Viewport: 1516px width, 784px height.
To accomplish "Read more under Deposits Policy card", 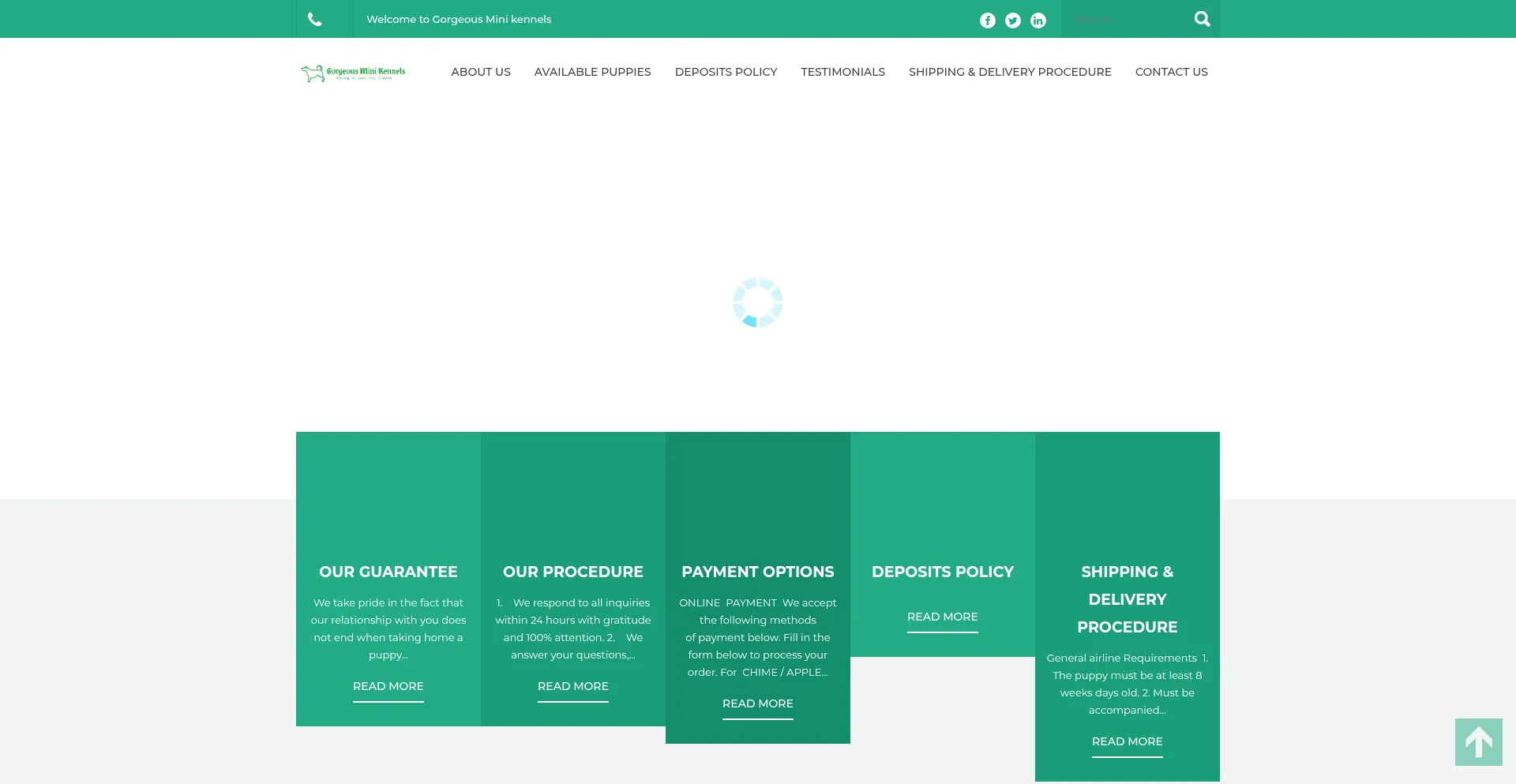I will [942, 617].
